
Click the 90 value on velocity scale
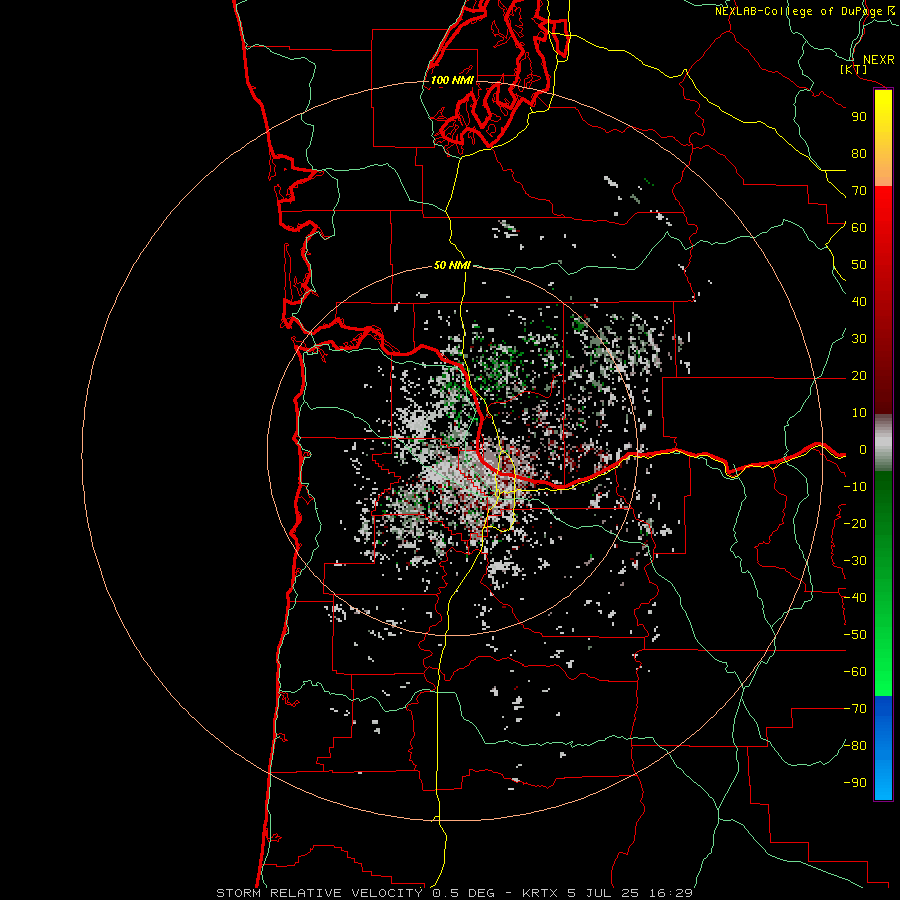tap(859, 117)
